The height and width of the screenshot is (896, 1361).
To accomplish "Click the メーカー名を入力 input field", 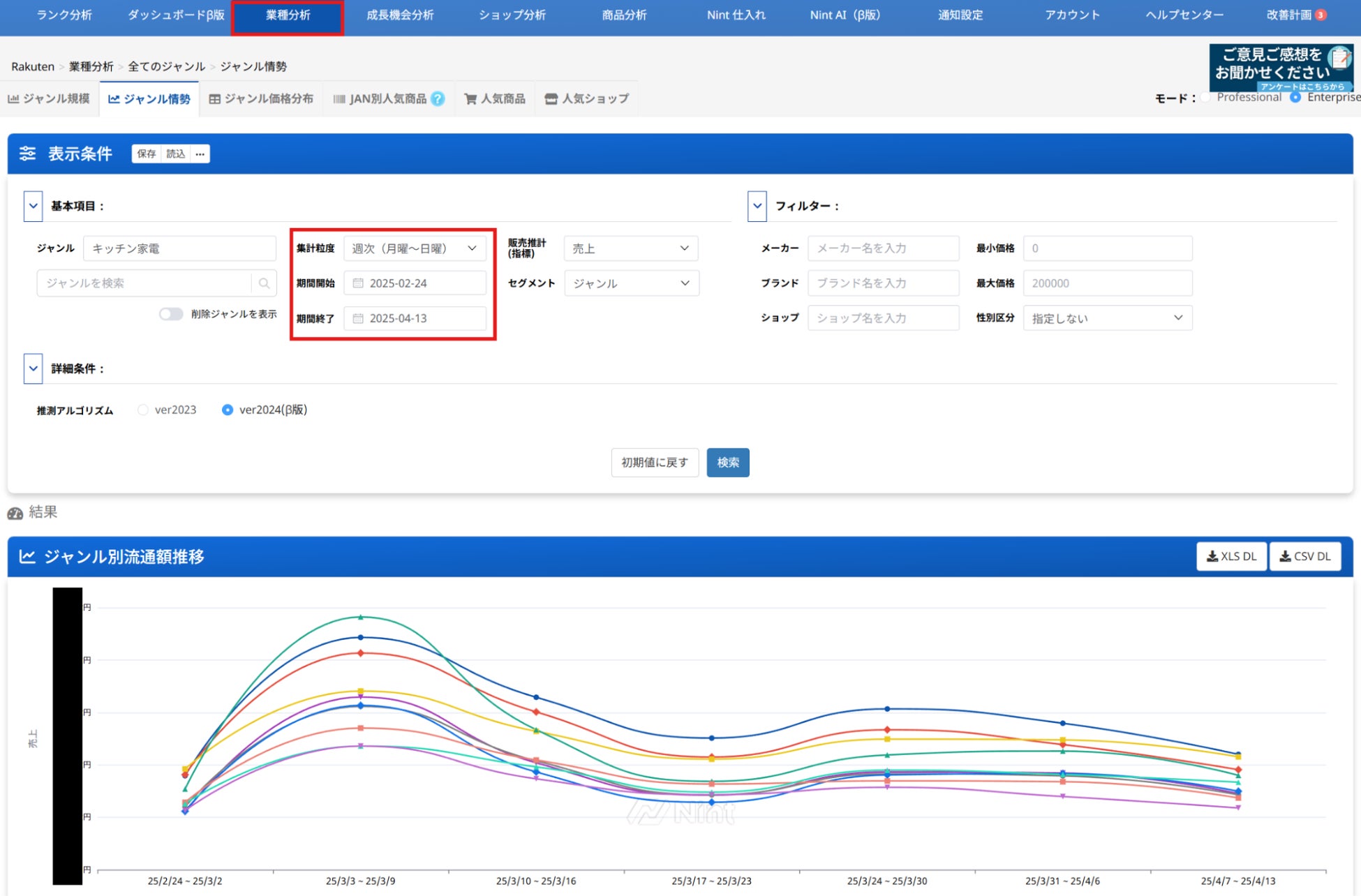I will point(883,248).
